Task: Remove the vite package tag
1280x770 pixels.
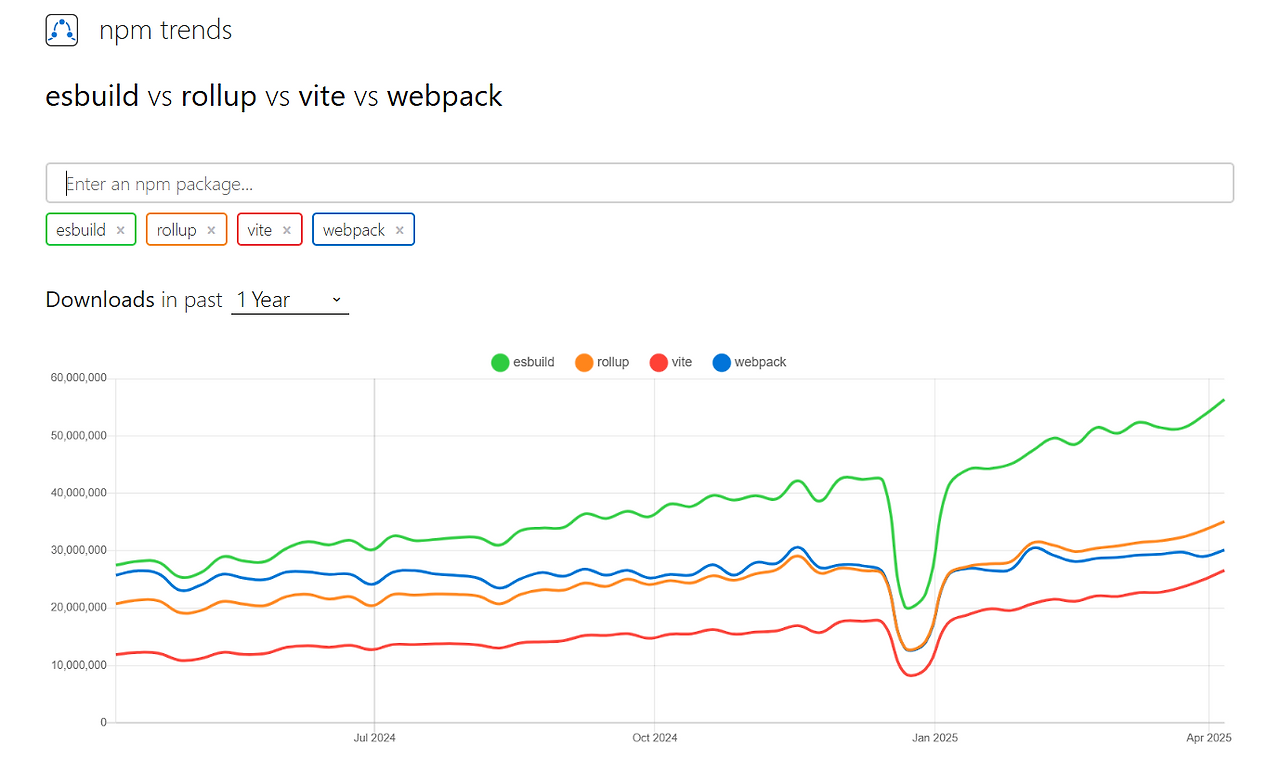Action: pos(287,229)
